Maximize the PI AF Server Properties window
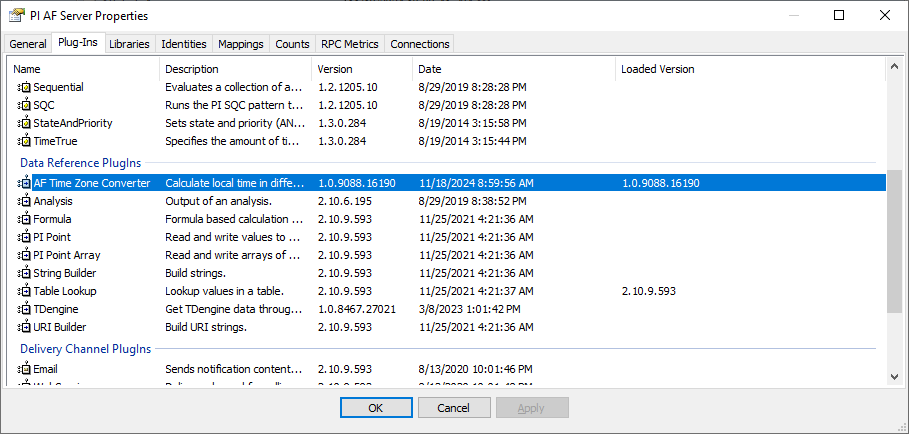 (x=839, y=16)
